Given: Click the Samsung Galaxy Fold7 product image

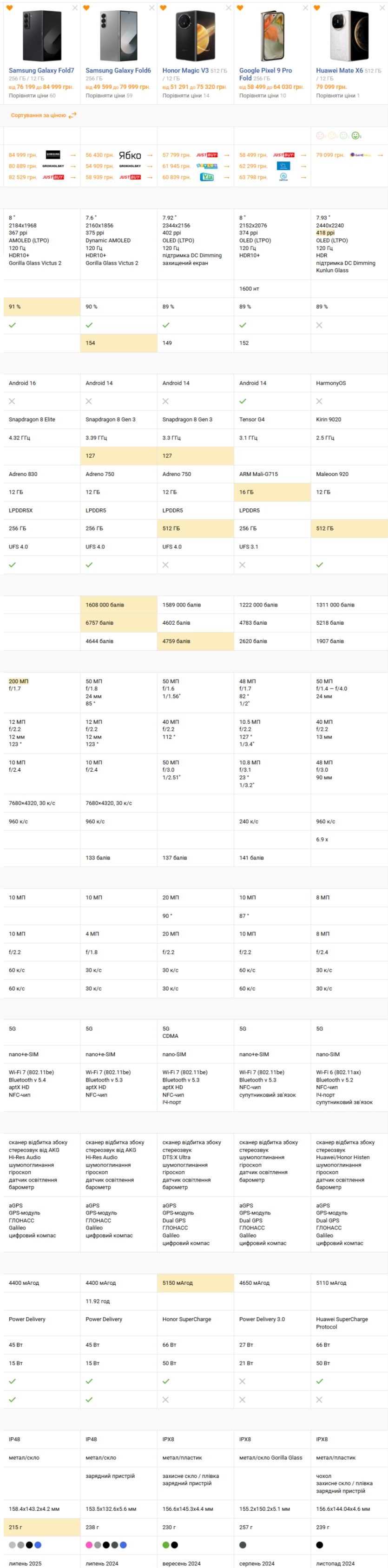Looking at the screenshot, I should pos(42,37).
